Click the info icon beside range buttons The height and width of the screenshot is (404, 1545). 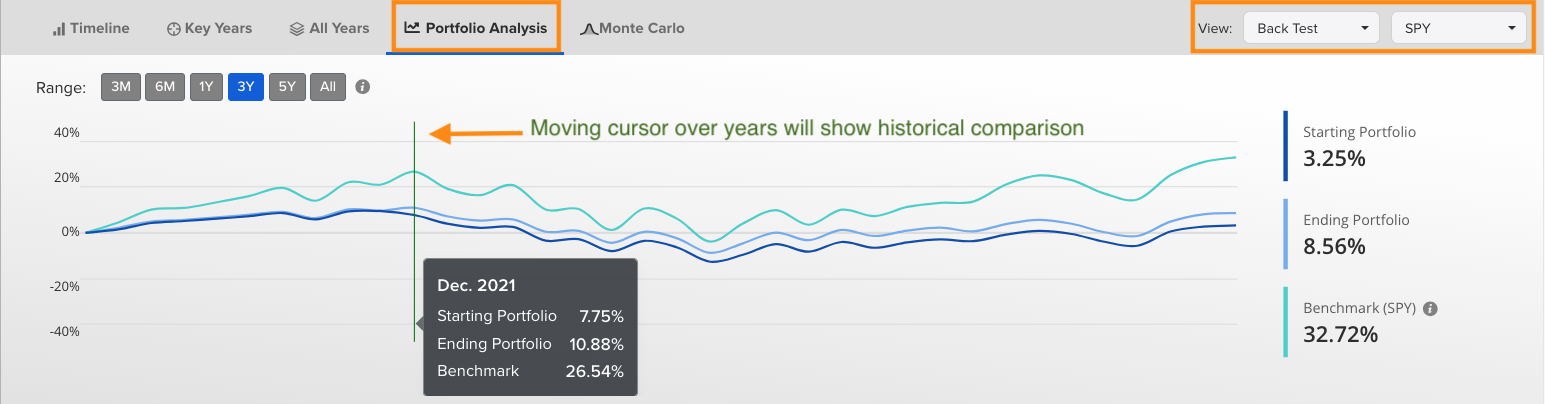click(363, 87)
